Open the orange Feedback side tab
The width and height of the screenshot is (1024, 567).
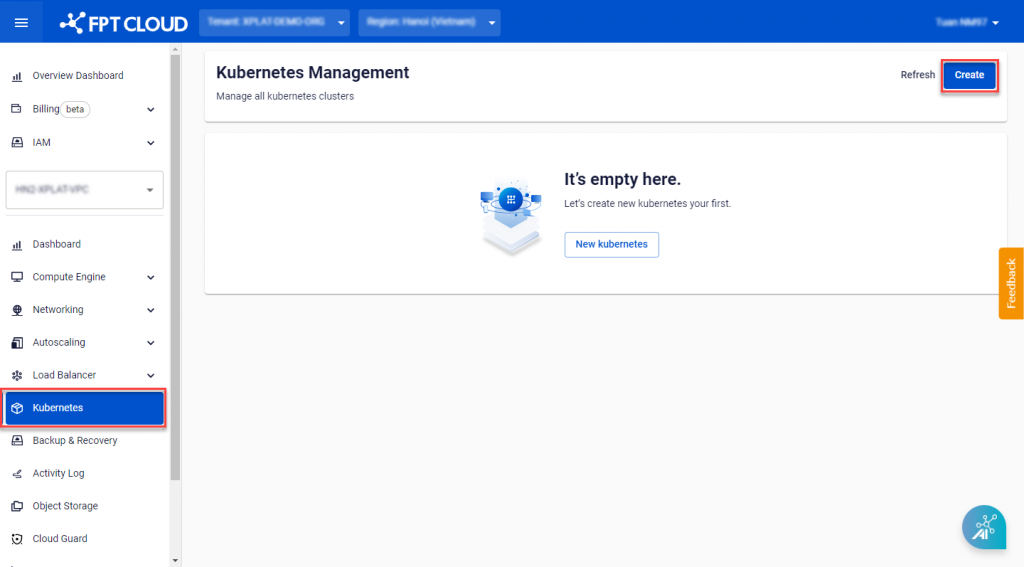click(x=1010, y=283)
